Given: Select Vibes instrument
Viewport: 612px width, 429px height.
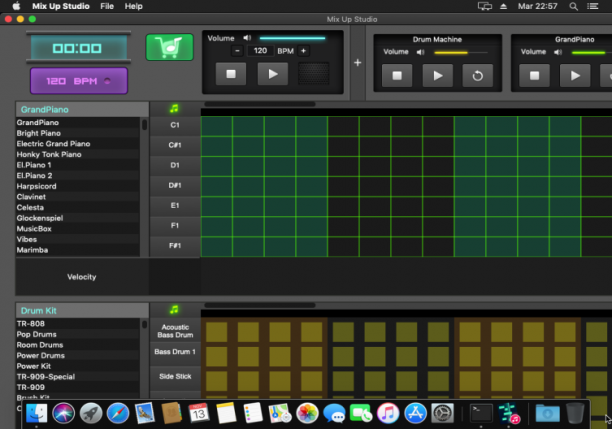Looking at the screenshot, I should pyautogui.click(x=77, y=239).
